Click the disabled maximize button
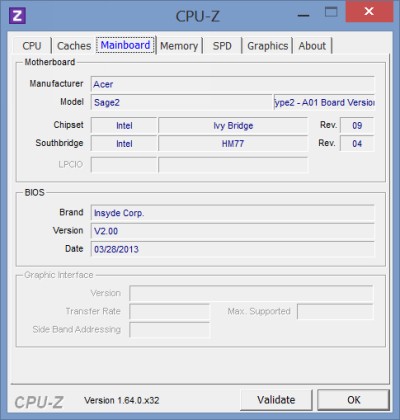This screenshot has width=400, height=420. coord(331,12)
